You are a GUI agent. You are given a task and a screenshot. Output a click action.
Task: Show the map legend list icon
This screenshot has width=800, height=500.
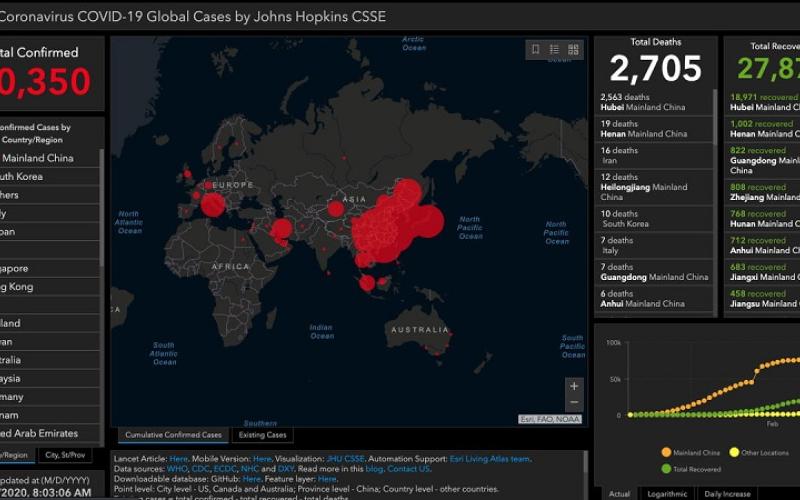pyautogui.click(x=554, y=49)
